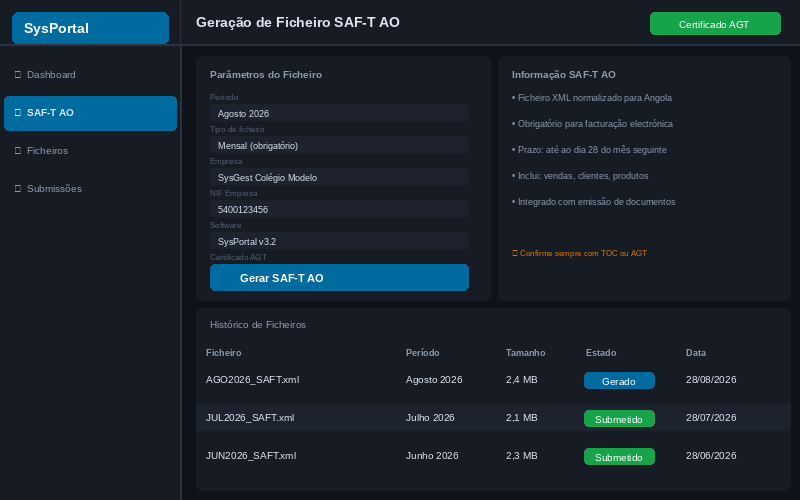The image size is (800, 500).
Task: Click the Informação SAF-T AO heading
Action: tap(564, 75)
